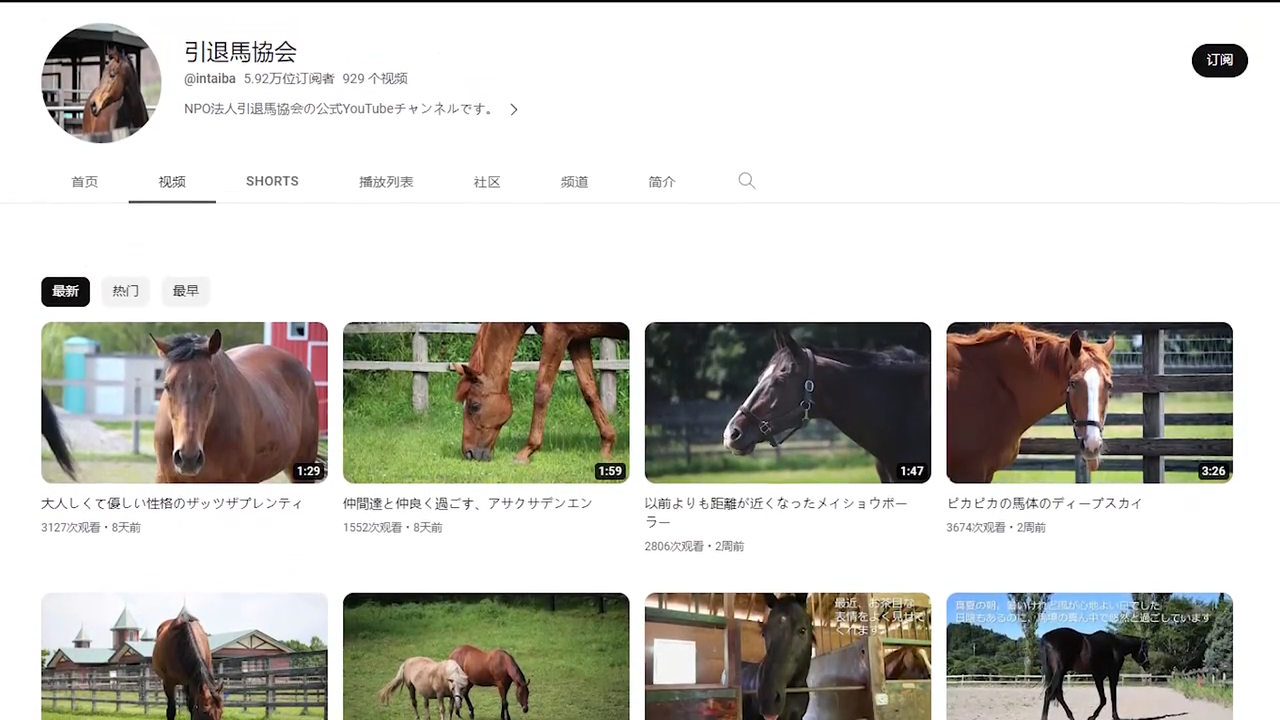This screenshot has width=1280, height=720.
Task: Click the 929 个视频 video count
Action: (375, 78)
